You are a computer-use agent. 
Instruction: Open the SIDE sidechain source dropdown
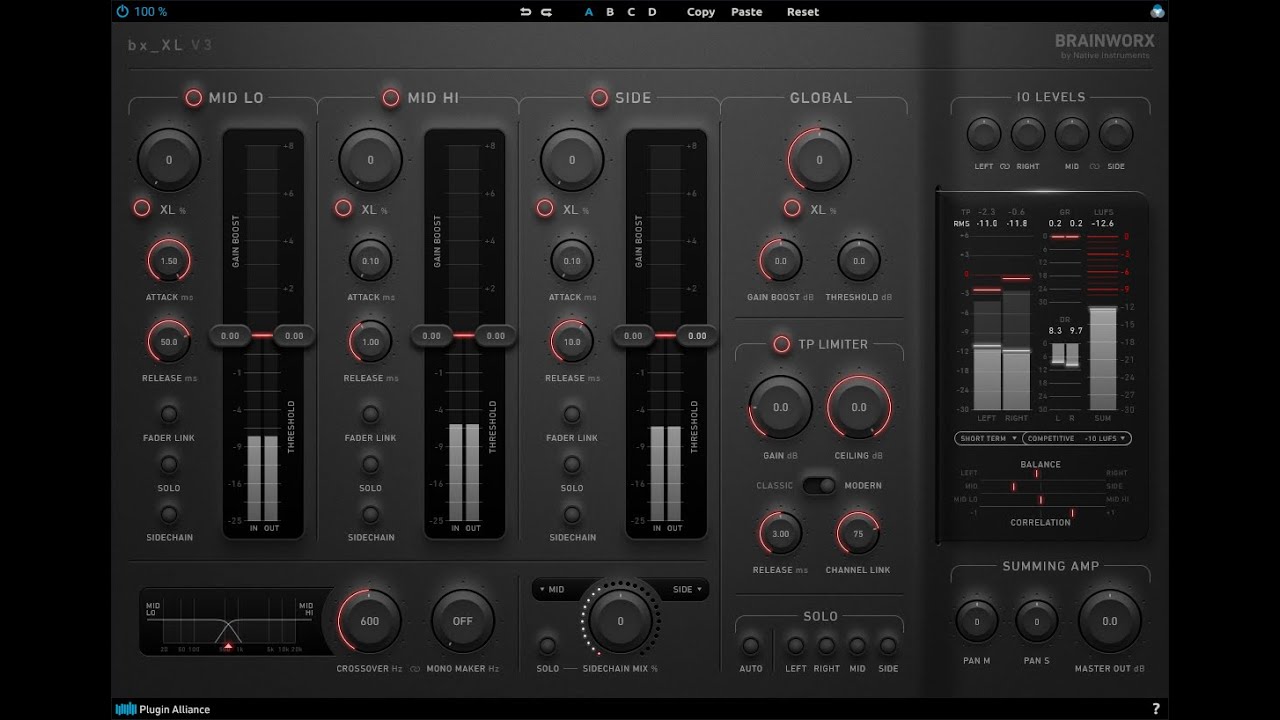686,589
